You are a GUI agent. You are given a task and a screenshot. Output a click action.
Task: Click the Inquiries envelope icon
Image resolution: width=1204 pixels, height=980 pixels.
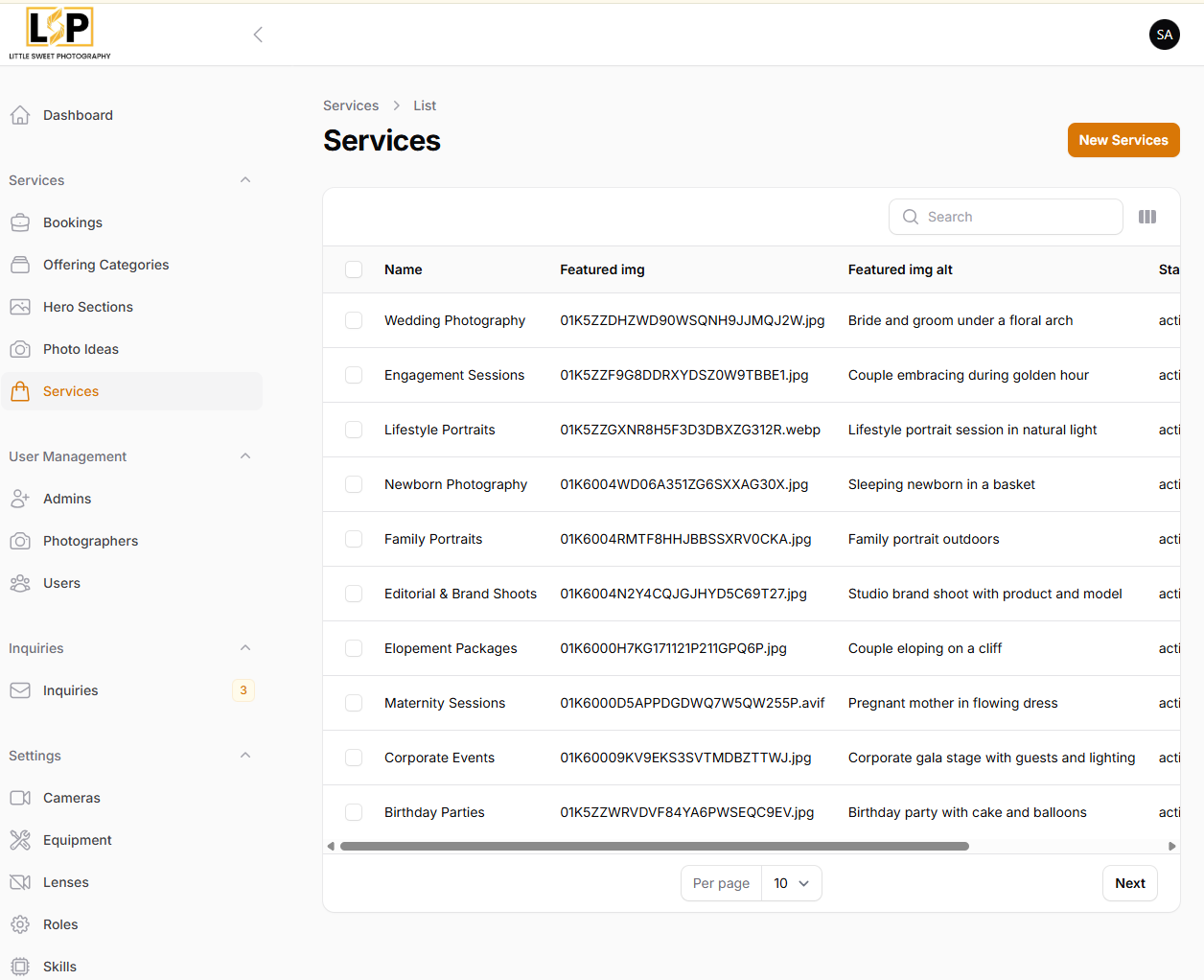click(x=20, y=690)
